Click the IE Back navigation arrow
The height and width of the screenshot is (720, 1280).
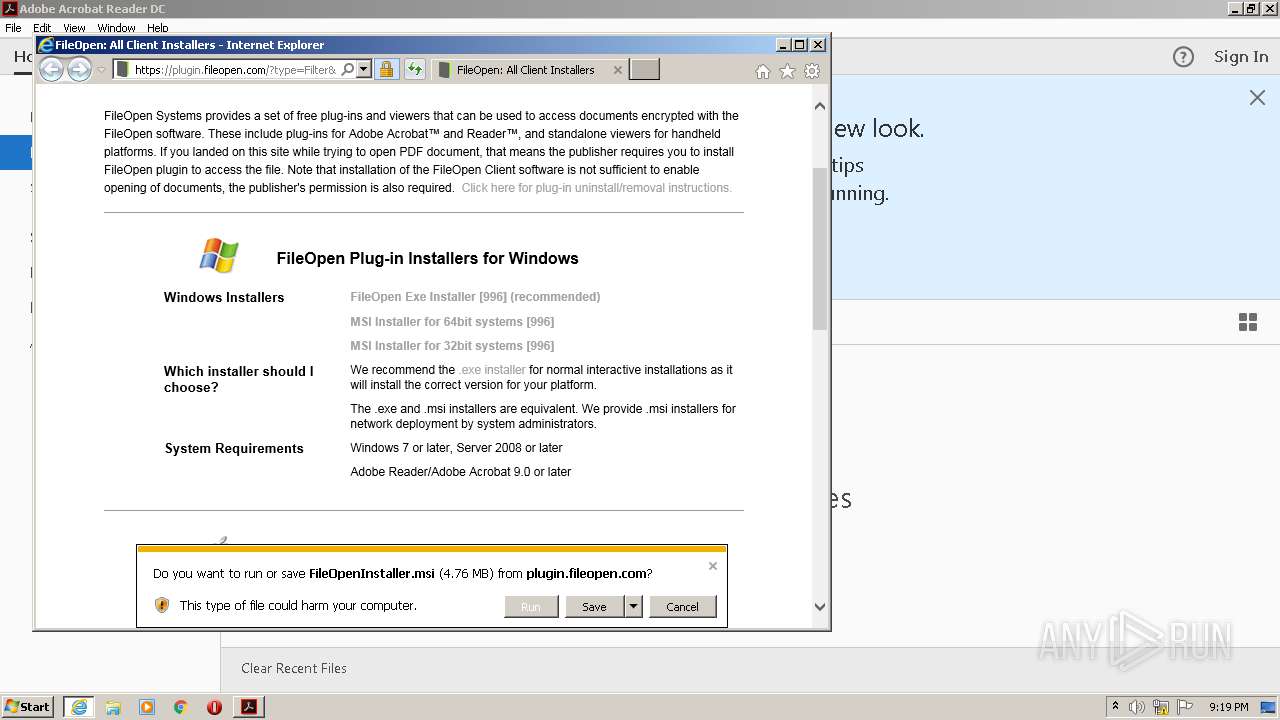click(x=51, y=69)
